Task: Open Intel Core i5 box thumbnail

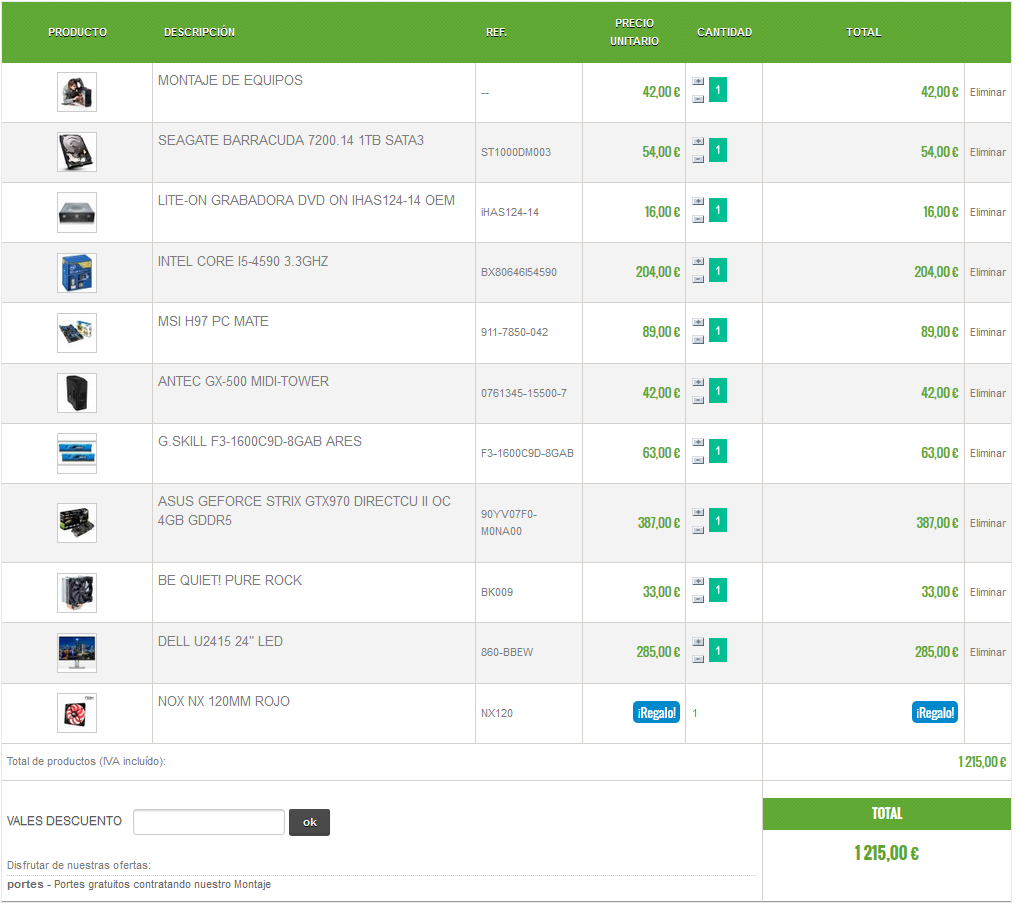Action: click(77, 273)
